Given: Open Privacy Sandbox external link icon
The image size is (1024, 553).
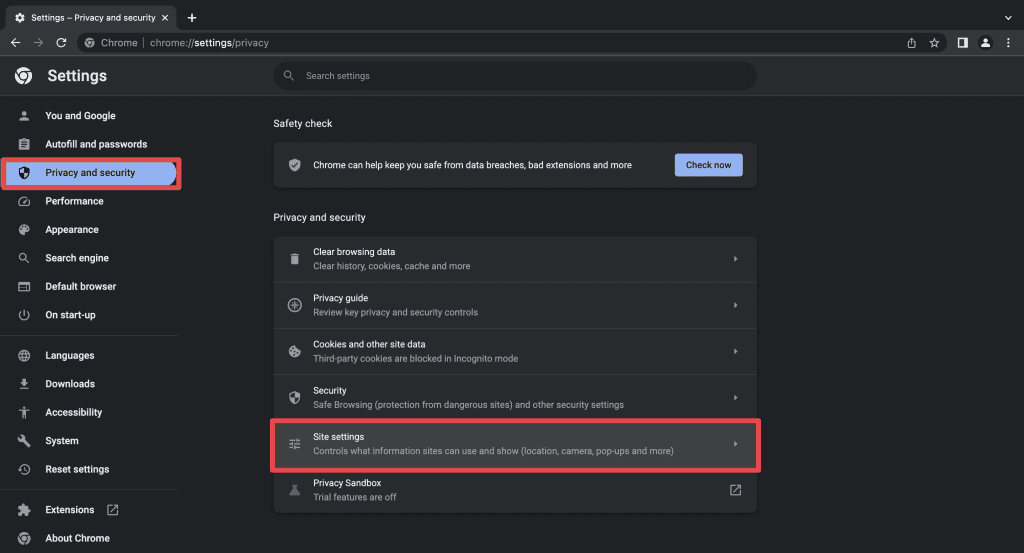Looking at the screenshot, I should tap(735, 490).
